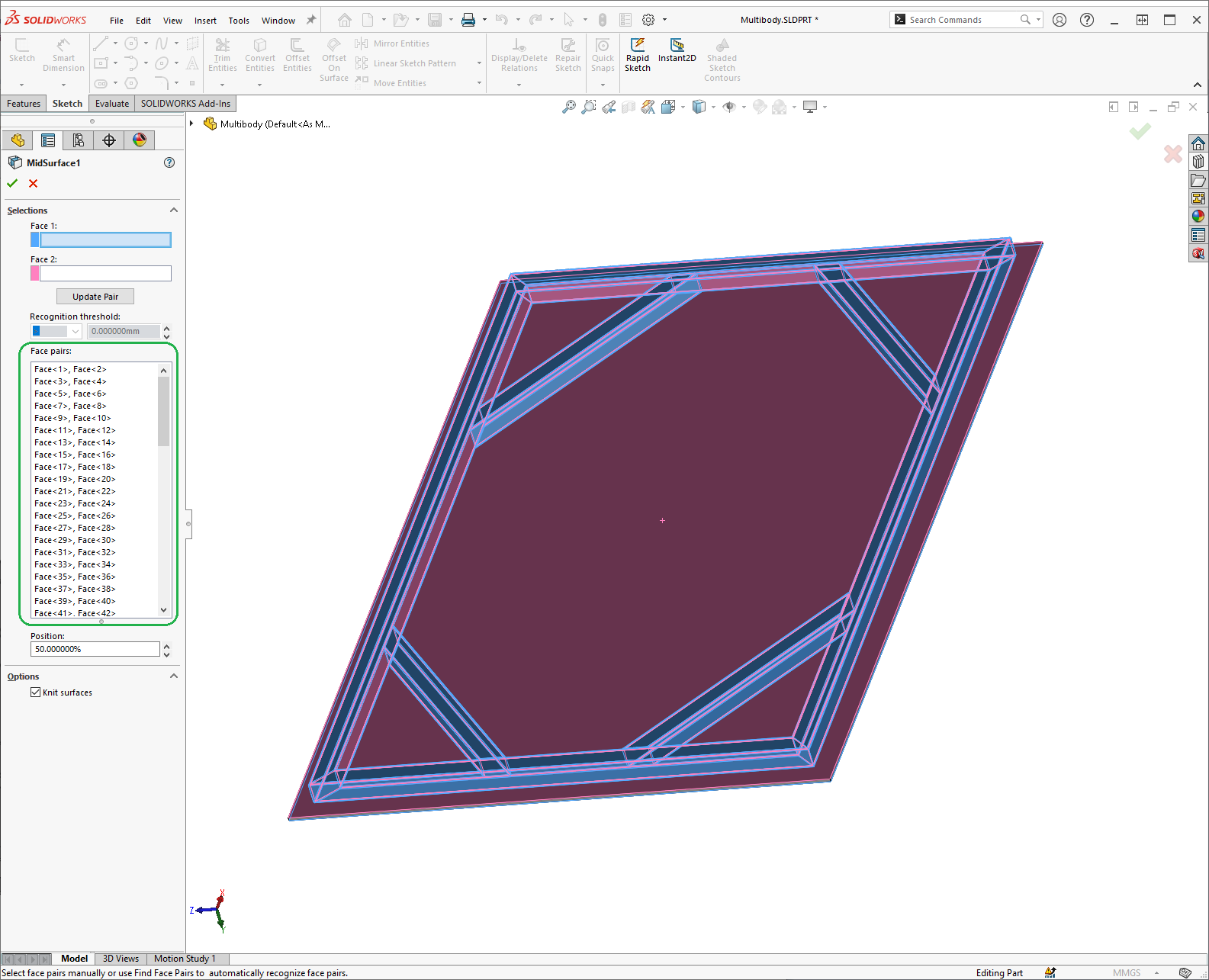Click the MidSurface1 help question icon

point(169,162)
